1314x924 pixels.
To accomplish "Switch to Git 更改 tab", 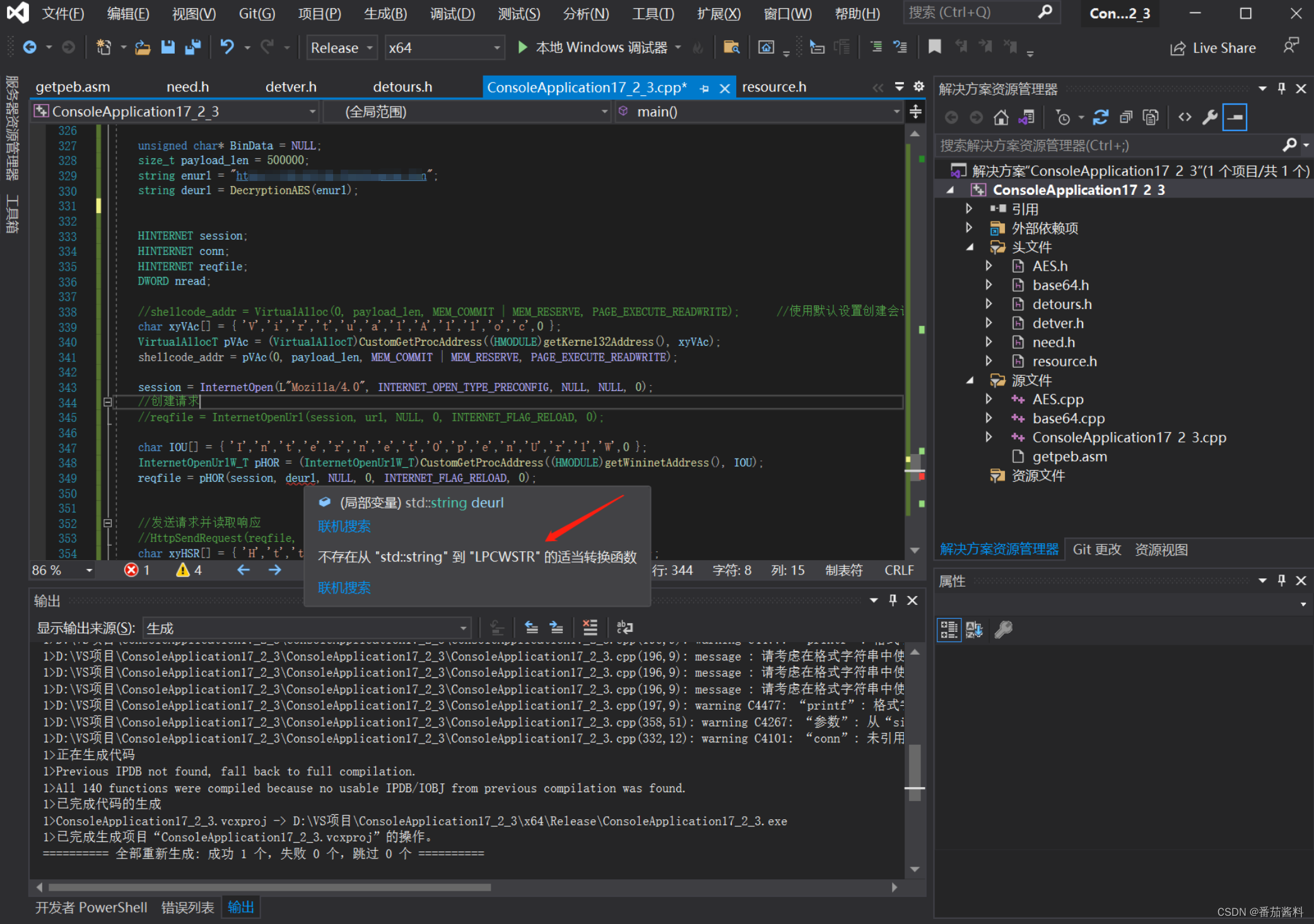I will (1096, 549).
